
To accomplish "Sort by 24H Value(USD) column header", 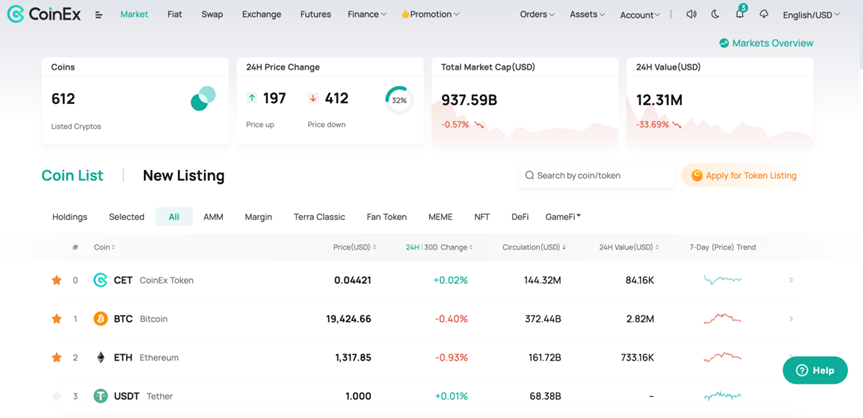I will (x=629, y=247).
